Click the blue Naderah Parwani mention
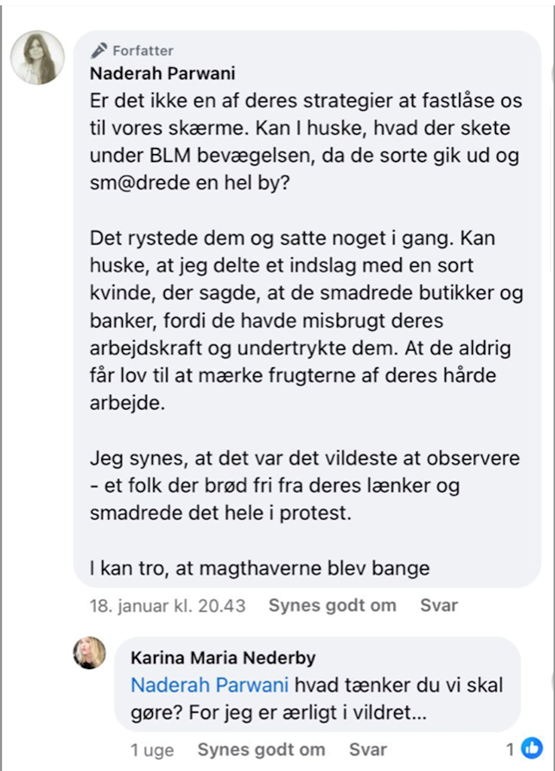Image resolution: width=555 pixels, height=771 pixels. click(210, 685)
